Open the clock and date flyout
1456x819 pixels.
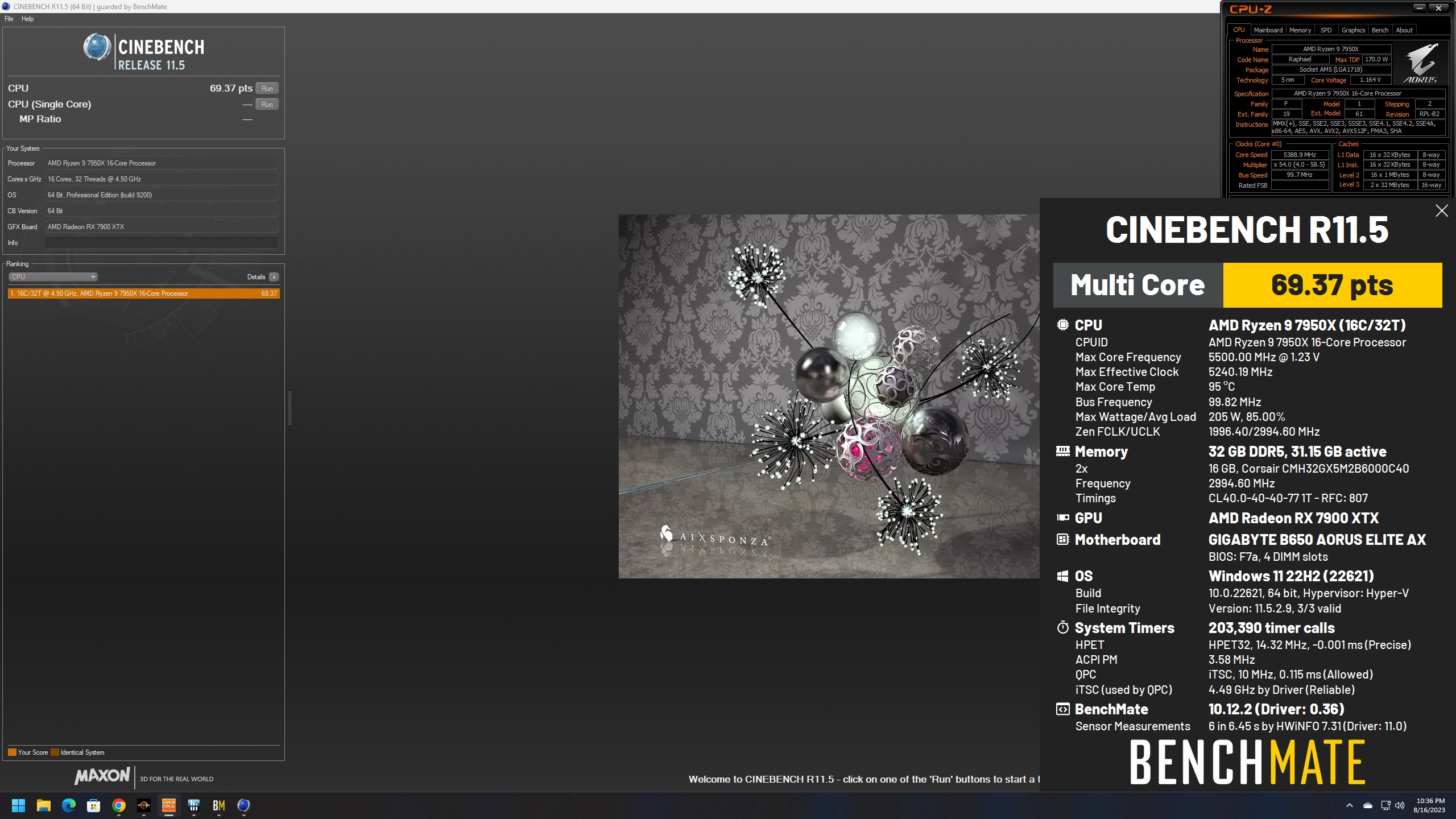1430,805
